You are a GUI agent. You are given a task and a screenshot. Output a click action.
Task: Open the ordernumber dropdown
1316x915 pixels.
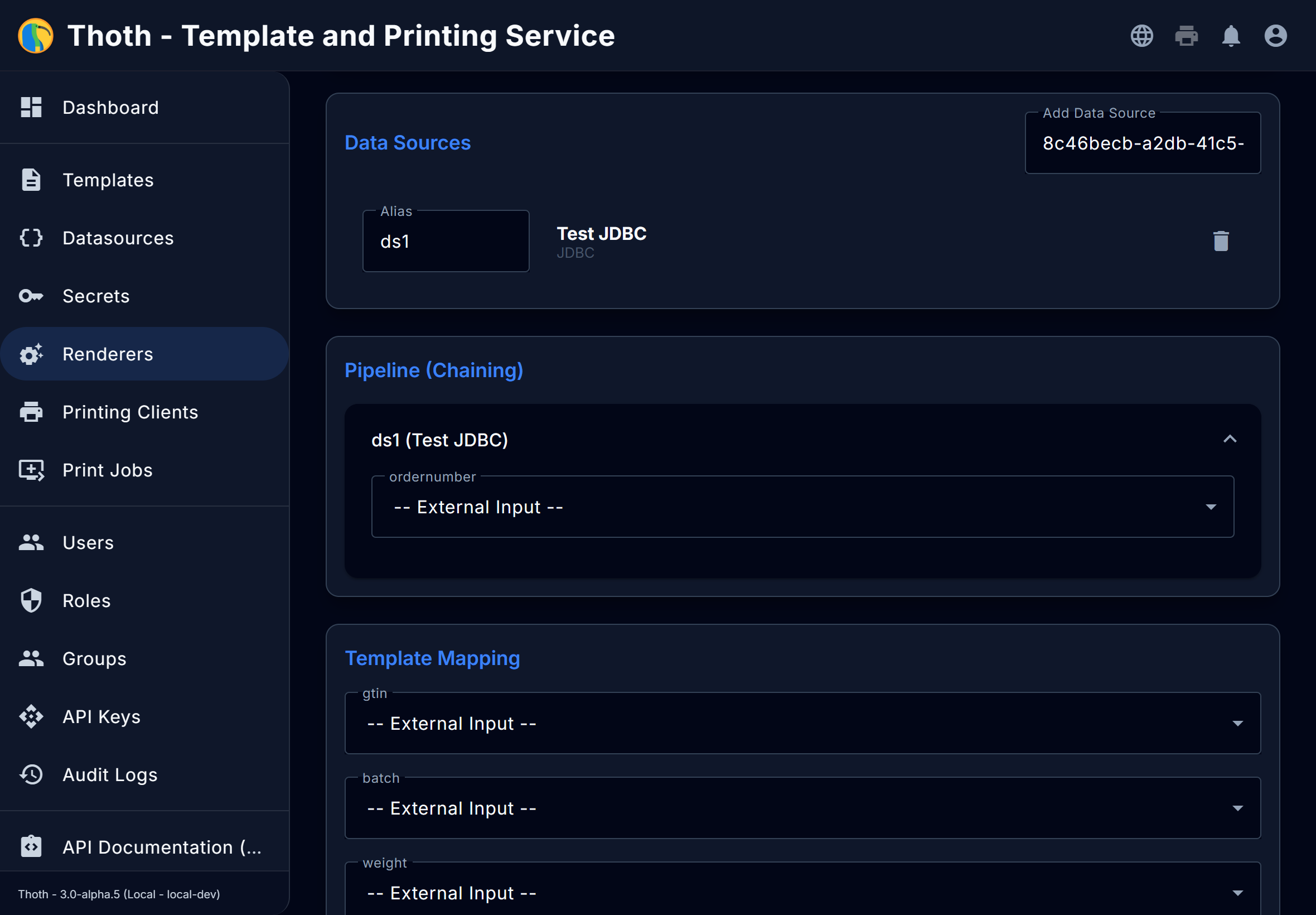802,507
